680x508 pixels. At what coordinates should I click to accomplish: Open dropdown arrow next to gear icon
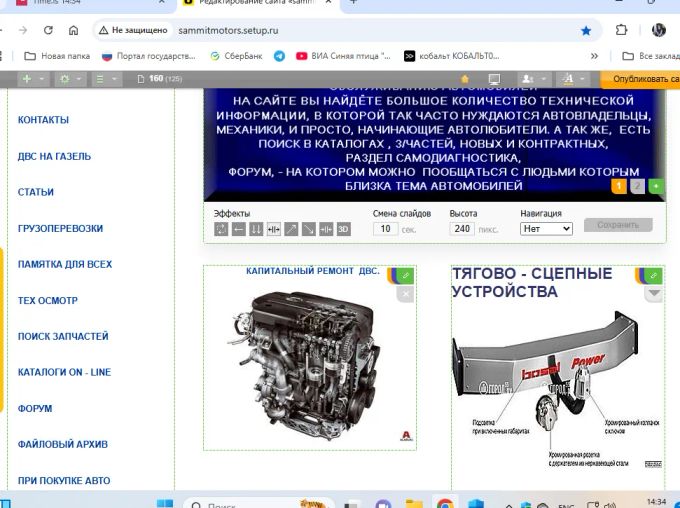click(79, 79)
